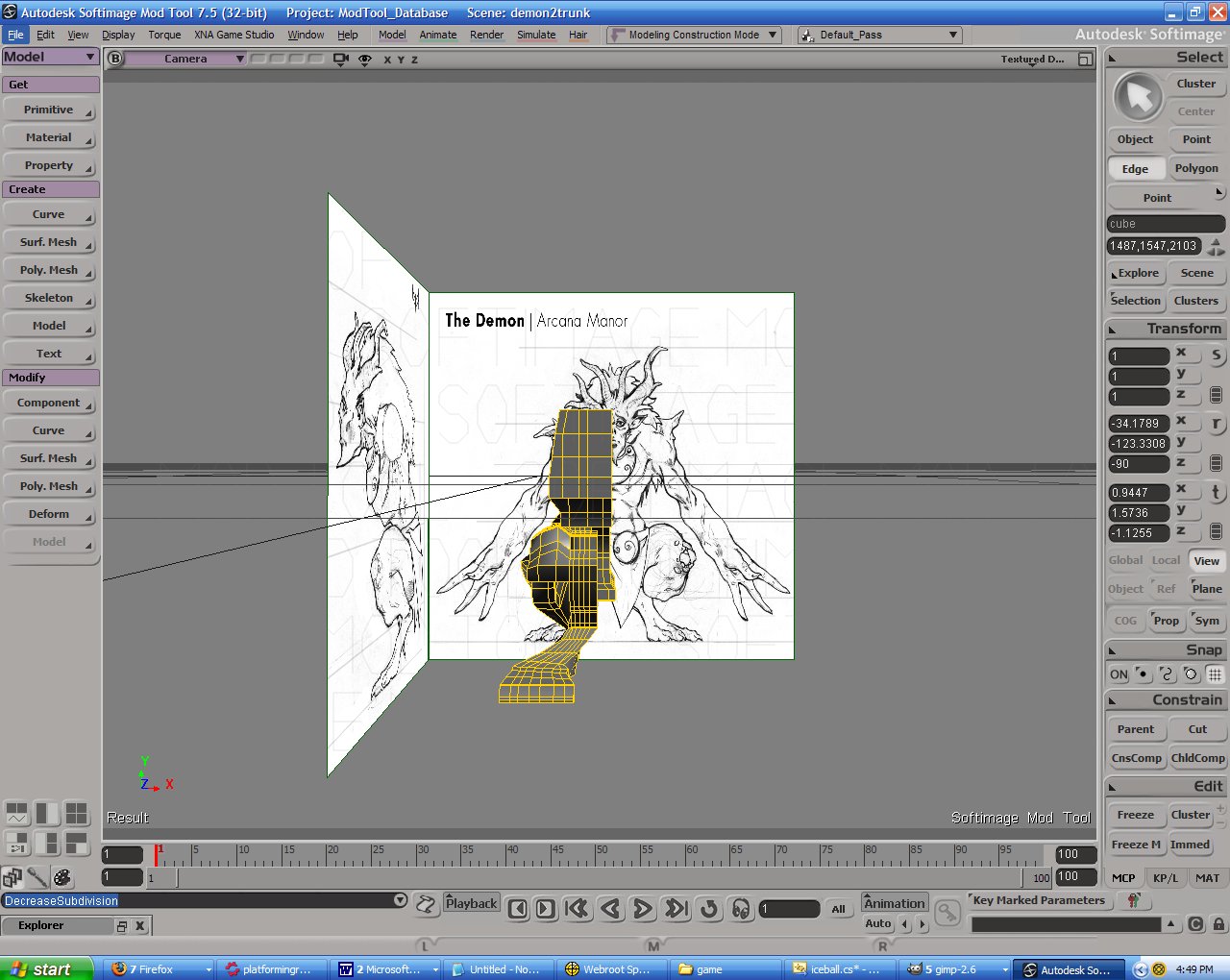Select single four-pane layout icon

coord(77,813)
